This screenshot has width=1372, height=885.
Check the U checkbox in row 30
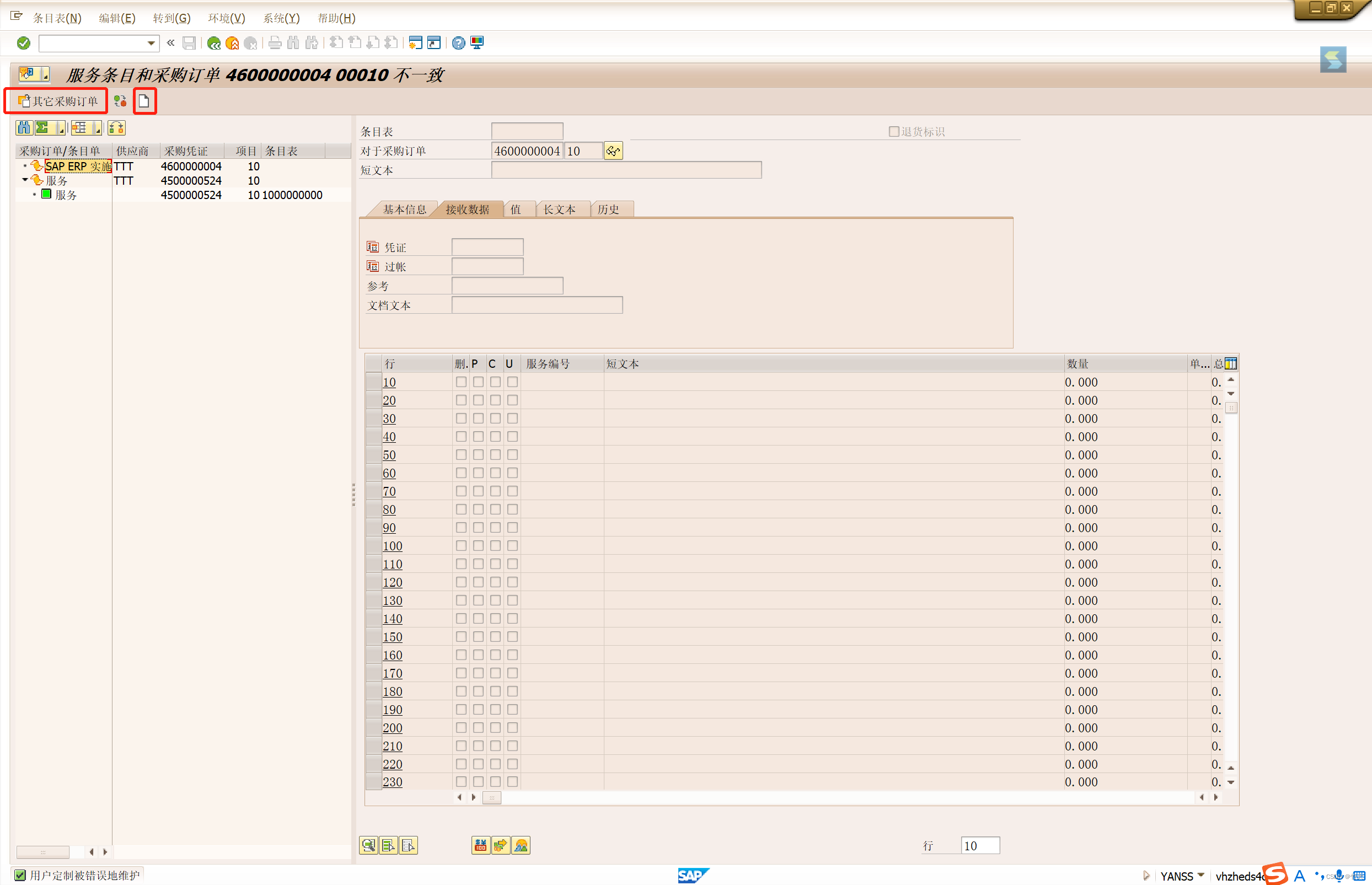tap(512, 419)
